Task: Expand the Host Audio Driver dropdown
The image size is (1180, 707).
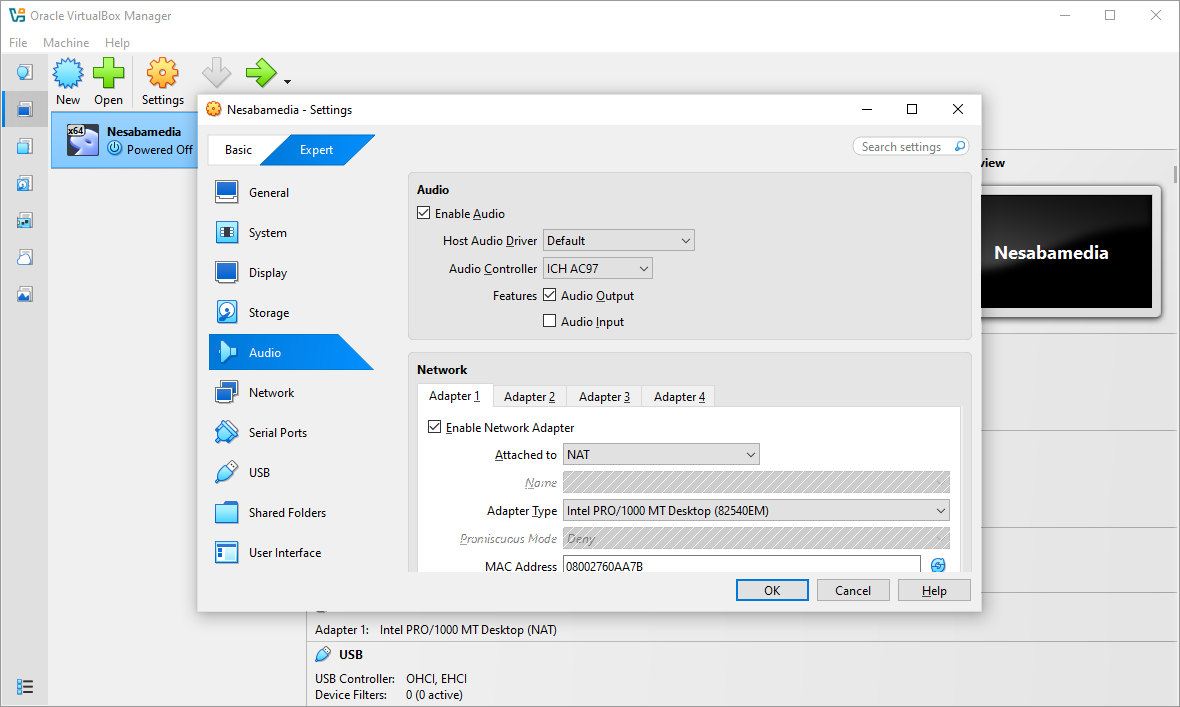Action: pos(618,241)
